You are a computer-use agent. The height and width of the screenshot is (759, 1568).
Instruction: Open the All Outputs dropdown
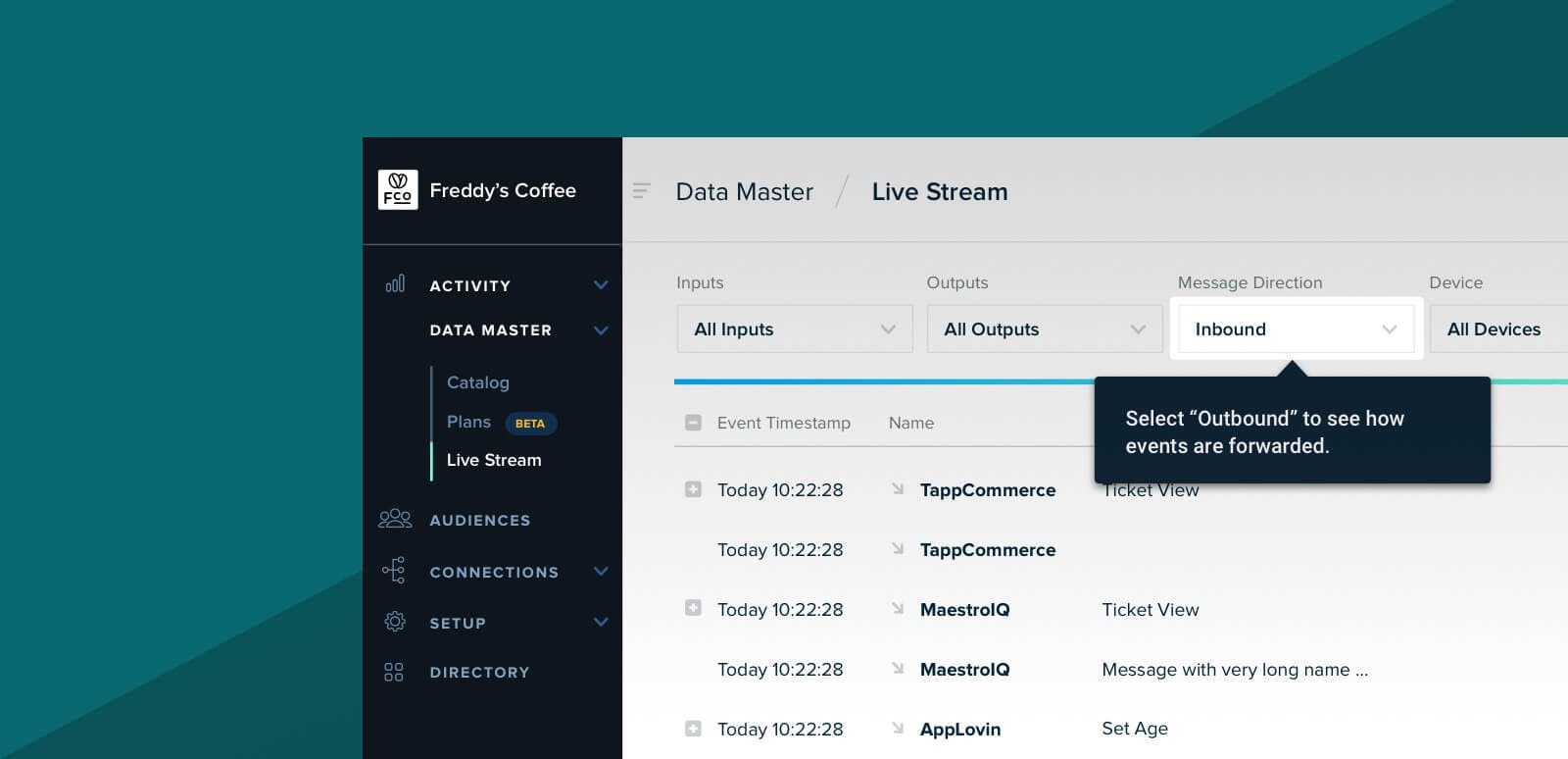(x=1045, y=329)
